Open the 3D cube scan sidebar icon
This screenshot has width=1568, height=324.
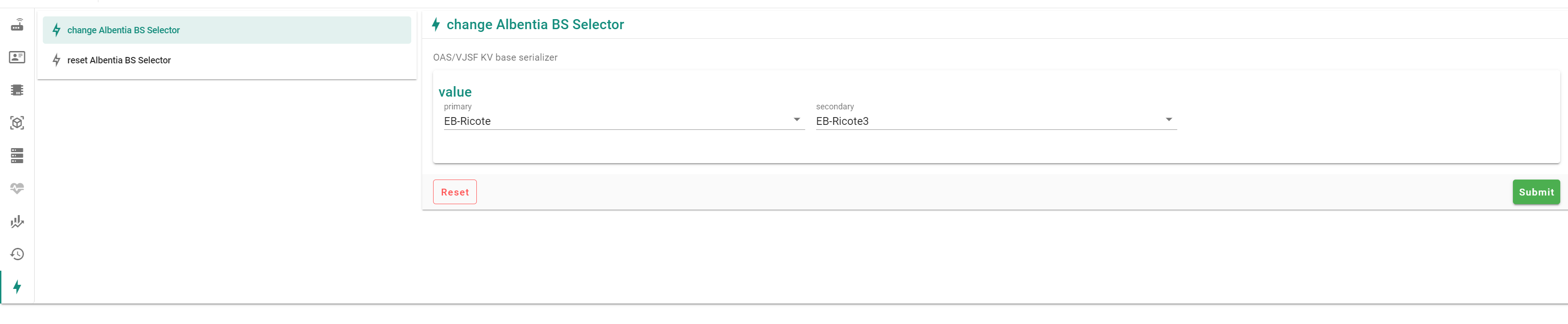pyautogui.click(x=17, y=123)
